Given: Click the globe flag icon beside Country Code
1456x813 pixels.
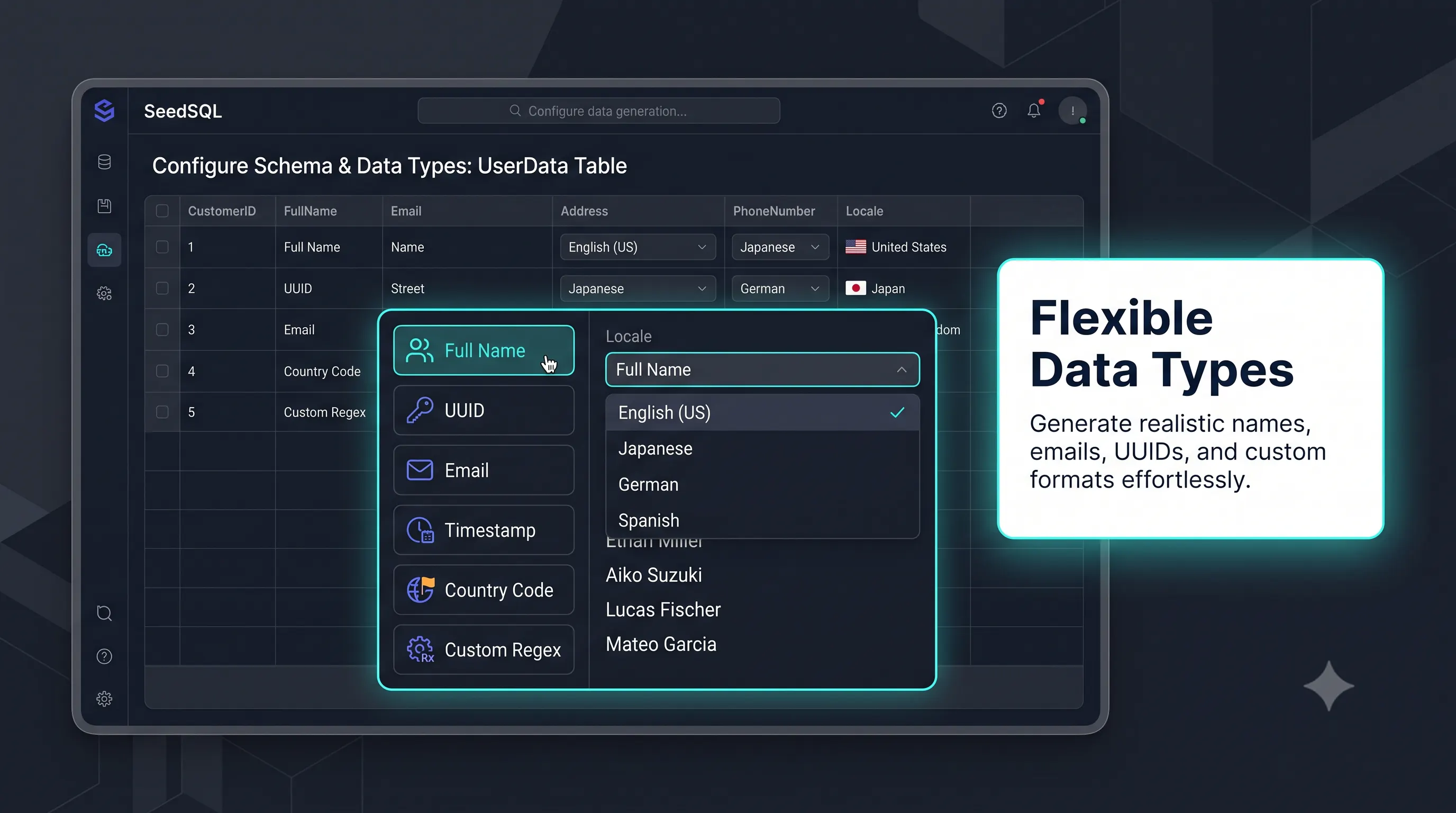Looking at the screenshot, I should 420,590.
